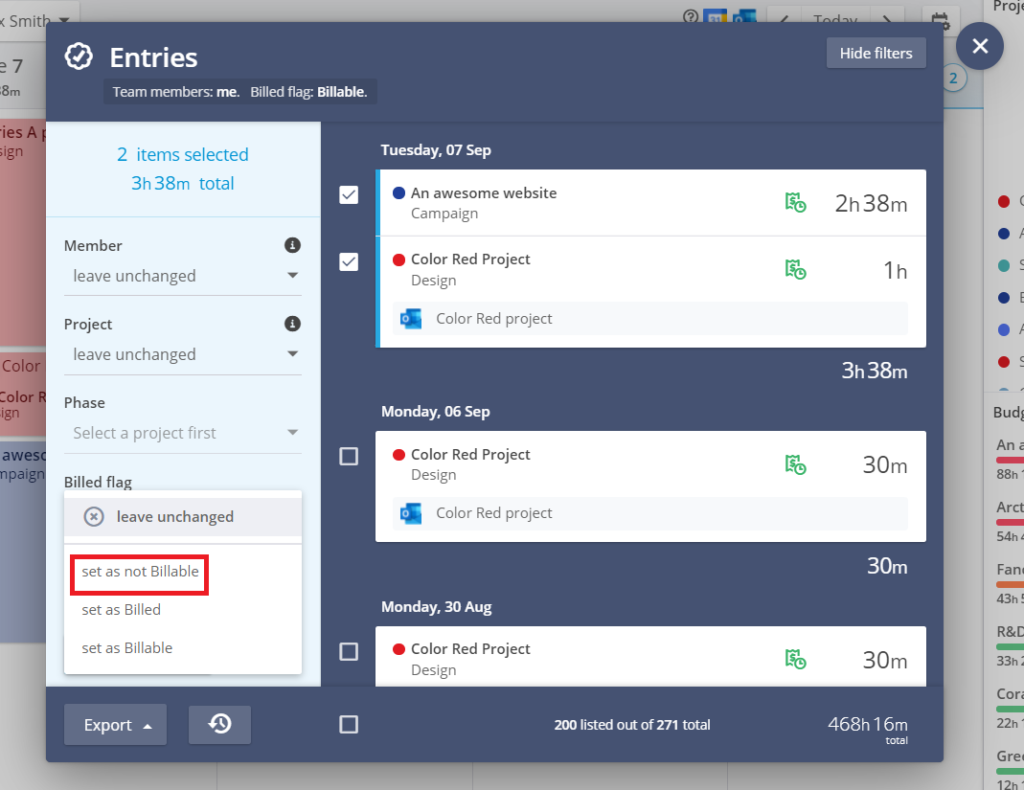Click billable icon on 06 Sep entry

(x=795, y=464)
